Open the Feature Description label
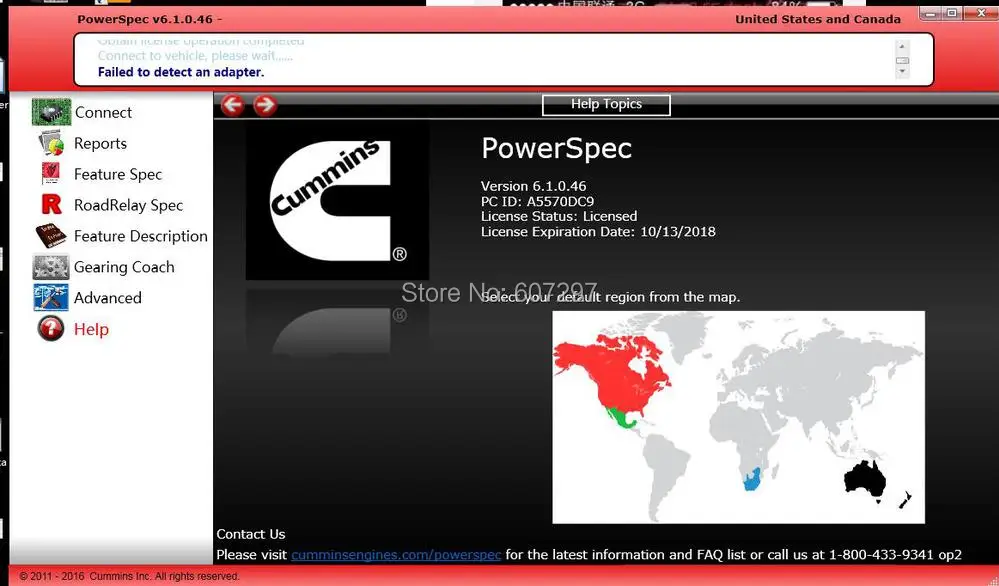 141,236
